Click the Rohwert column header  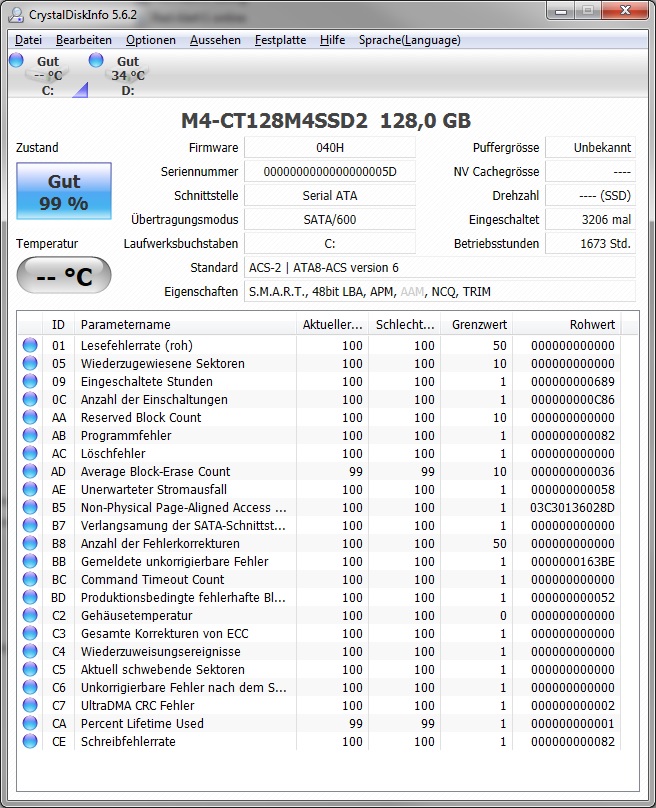567,325
